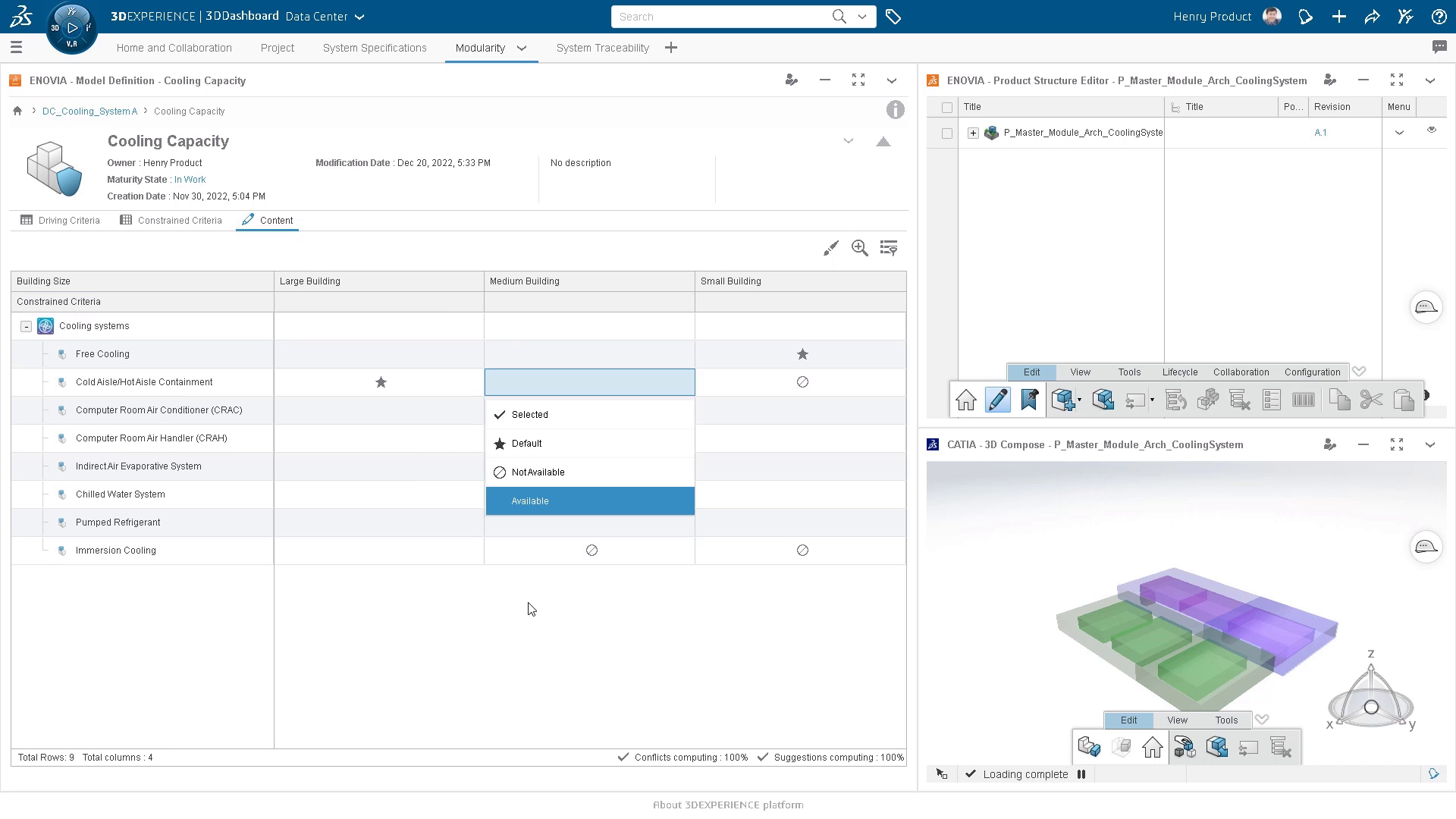This screenshot has height=819, width=1456.
Task: Open Tools tab in 3D Compose toolbar
Action: [x=1226, y=720]
